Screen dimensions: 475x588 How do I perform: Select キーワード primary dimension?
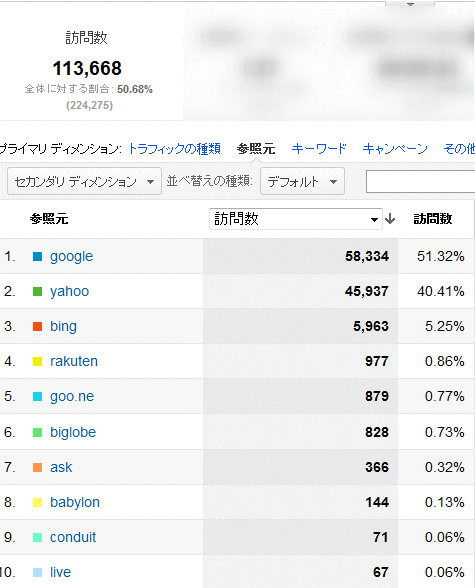point(319,149)
